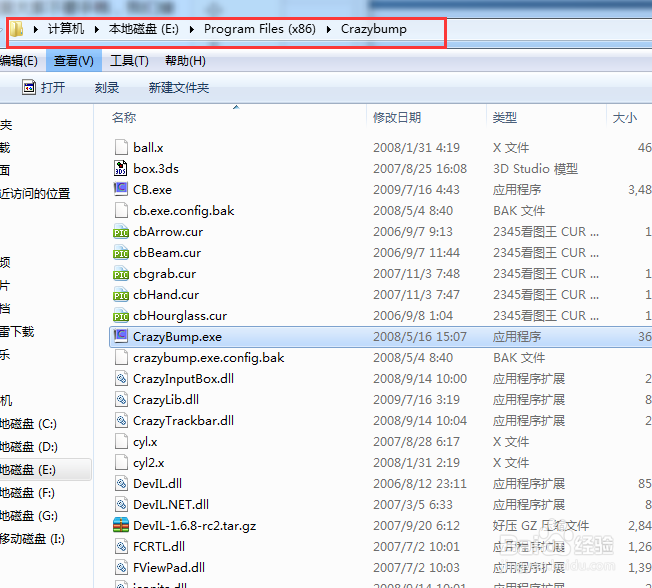Screen dimensions: 652x588
Task: Expand the arrow before 计算机 in breadcrumb
Action: [x=36, y=30]
